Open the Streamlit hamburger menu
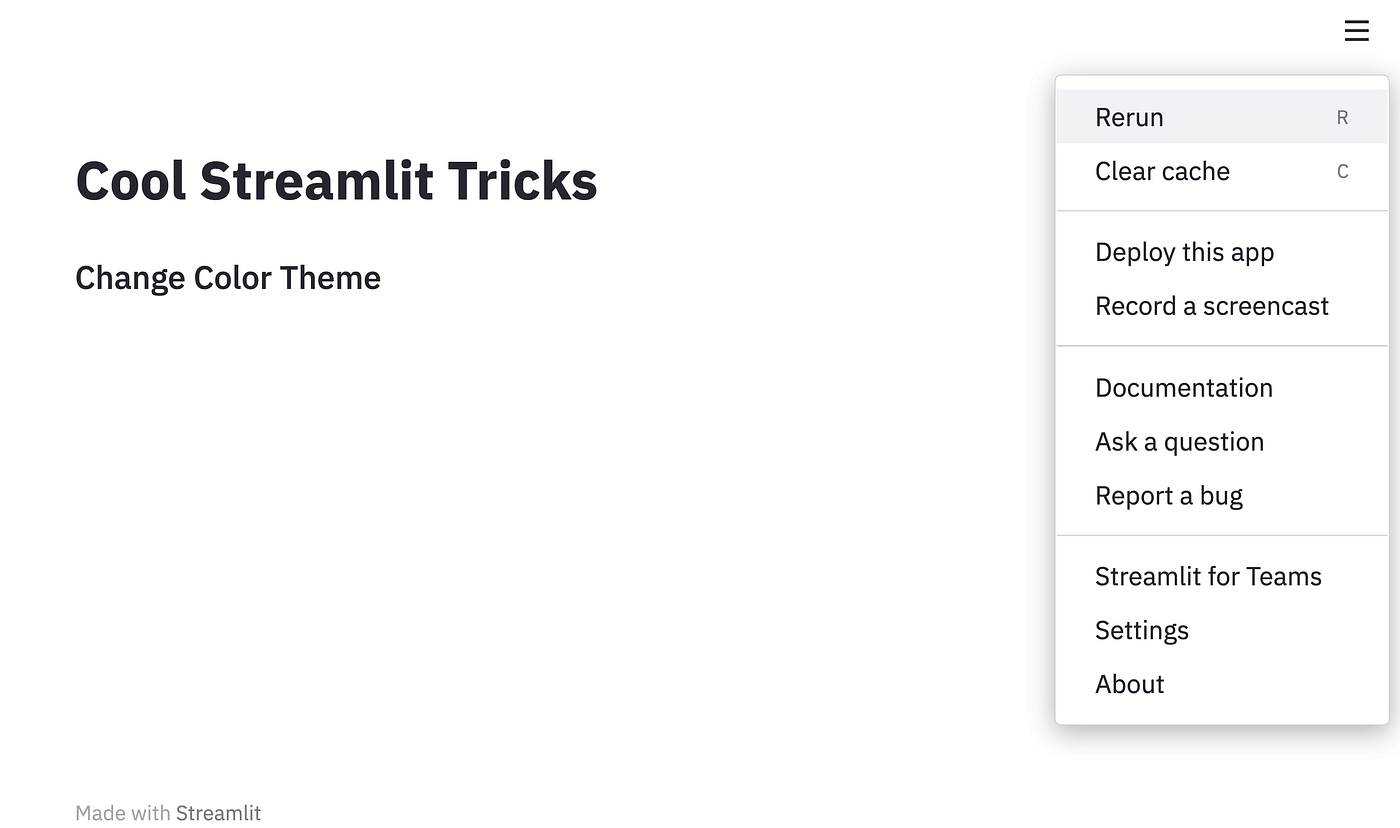 [1356, 30]
